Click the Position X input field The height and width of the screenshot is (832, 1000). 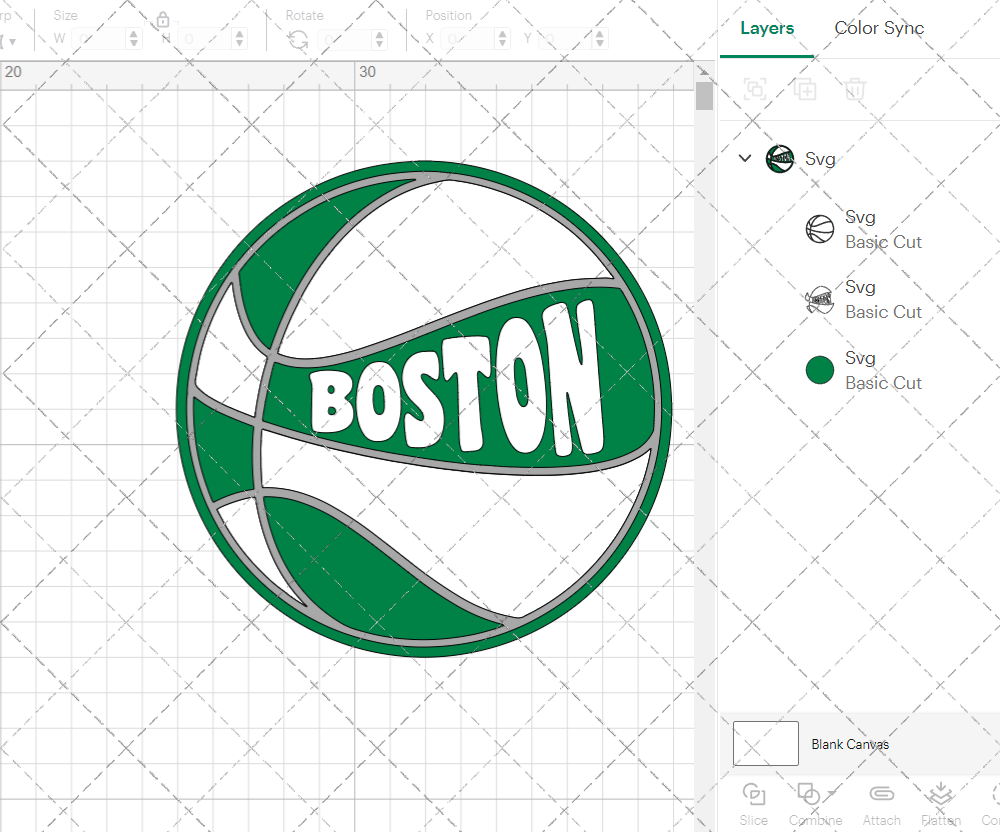(x=468, y=39)
